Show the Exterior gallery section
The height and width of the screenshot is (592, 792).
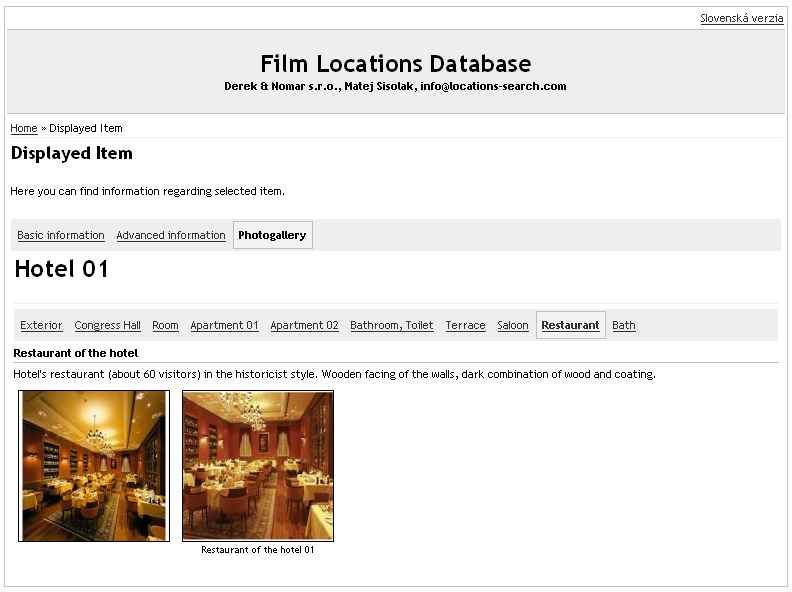click(x=41, y=325)
